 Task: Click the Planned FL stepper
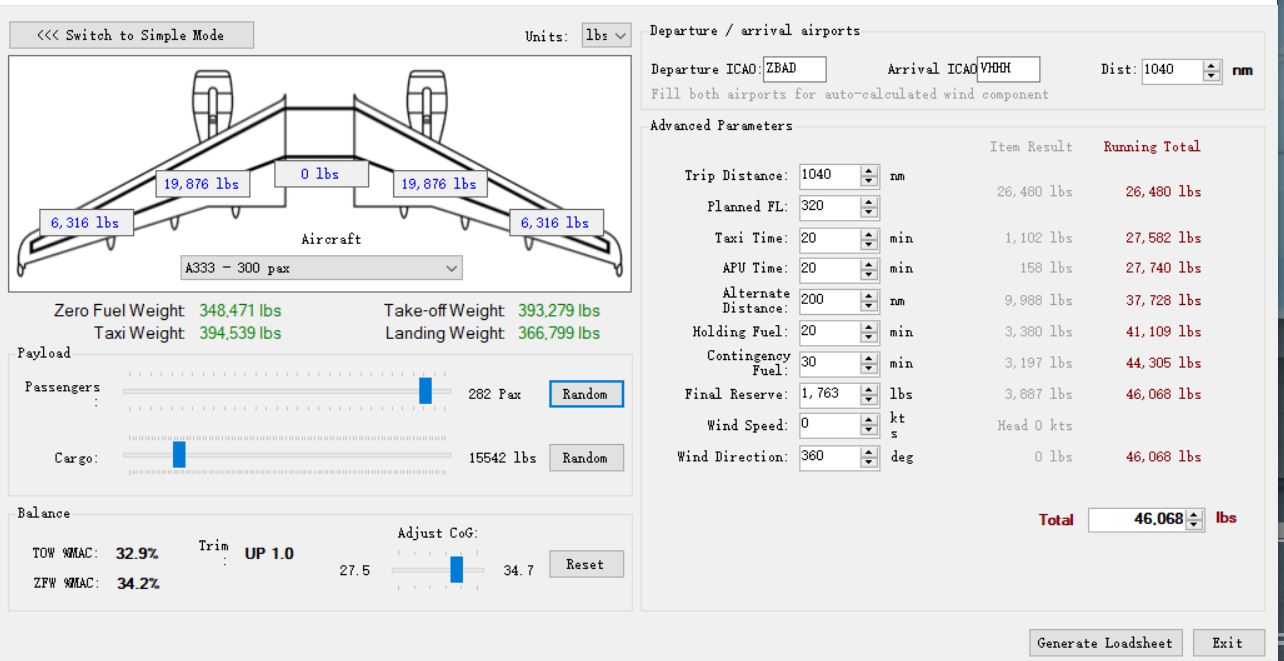pos(870,207)
